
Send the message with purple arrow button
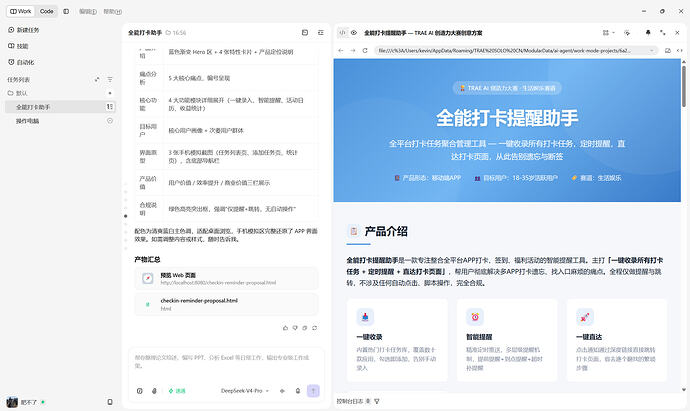point(313,391)
